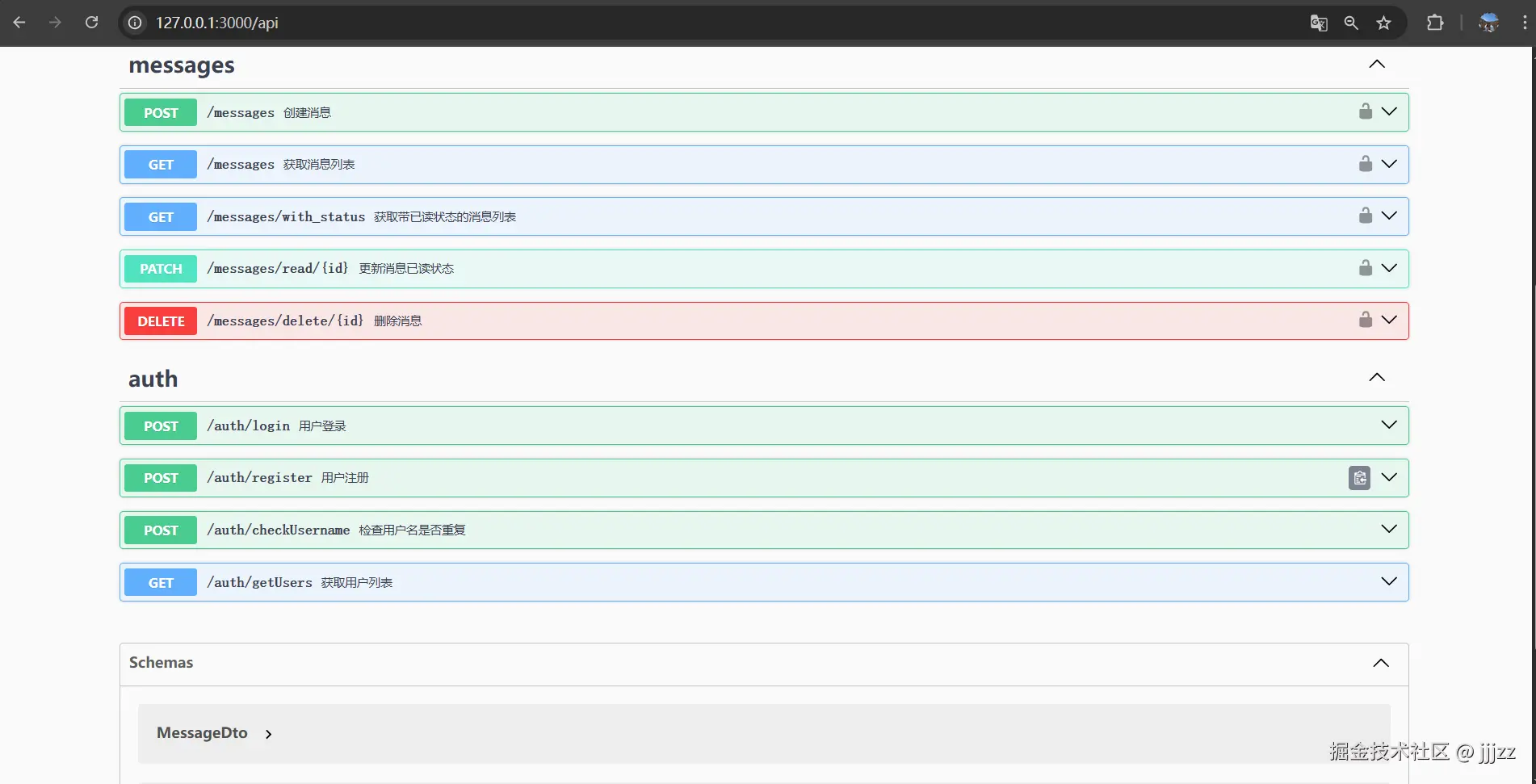Click the /auth/register path text
The width and height of the screenshot is (1536, 784).
click(x=259, y=478)
